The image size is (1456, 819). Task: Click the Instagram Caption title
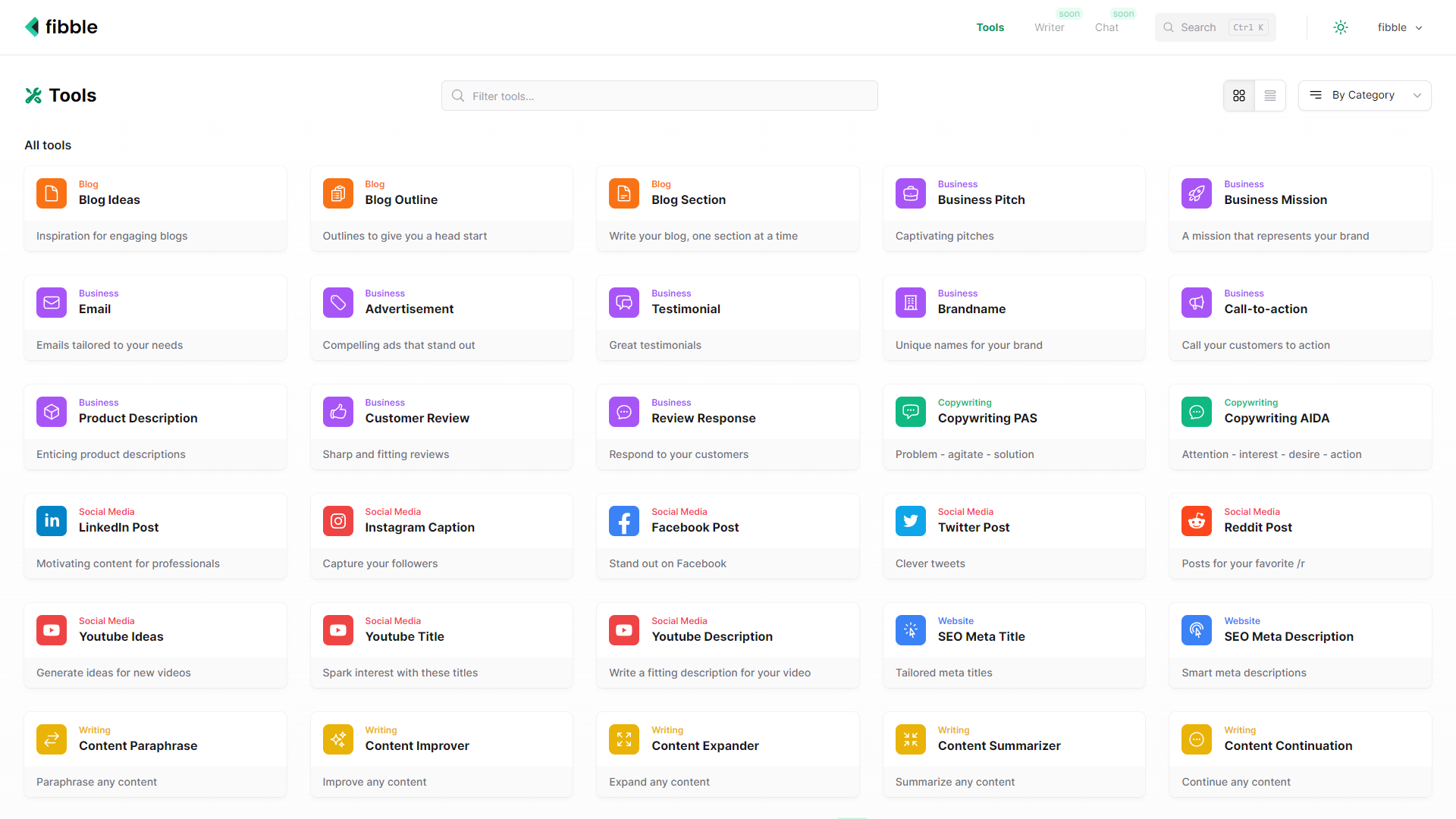coord(420,528)
